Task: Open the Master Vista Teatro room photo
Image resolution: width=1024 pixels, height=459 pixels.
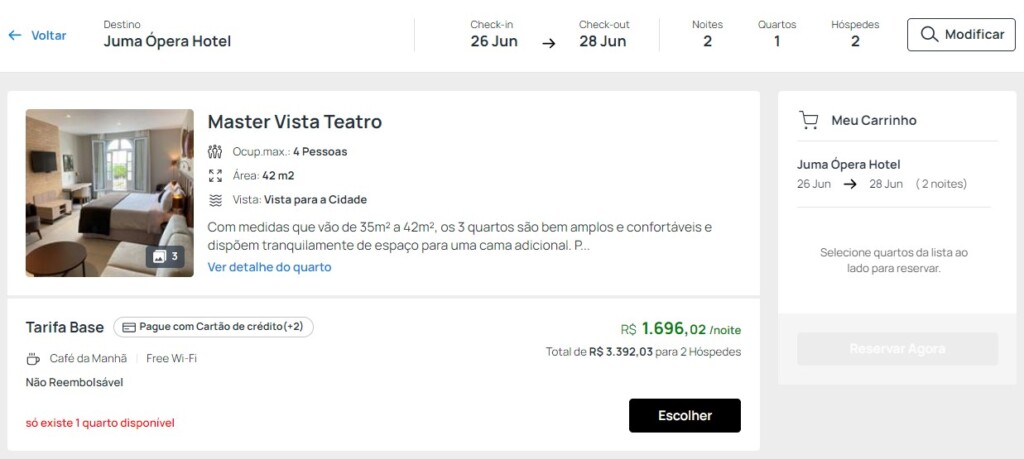Action: (x=109, y=192)
